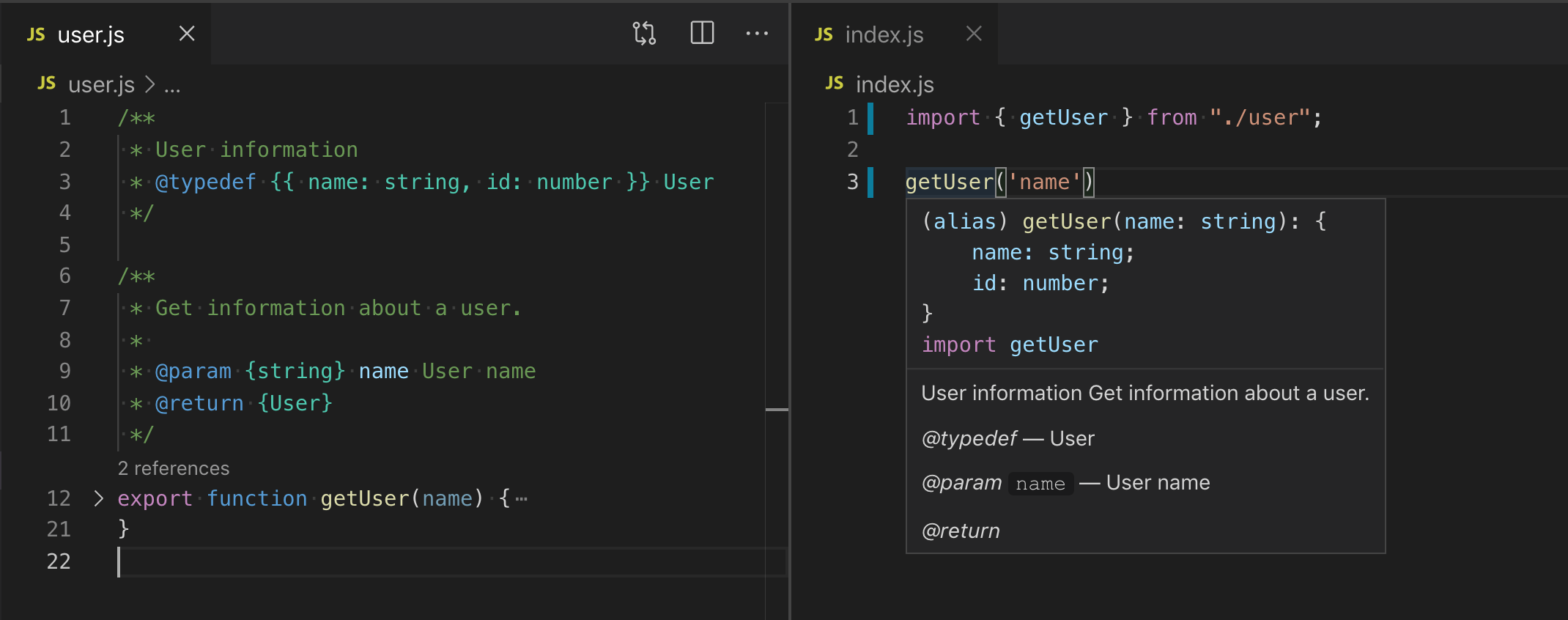Click the index.js breadcrumb file name

tap(895, 85)
